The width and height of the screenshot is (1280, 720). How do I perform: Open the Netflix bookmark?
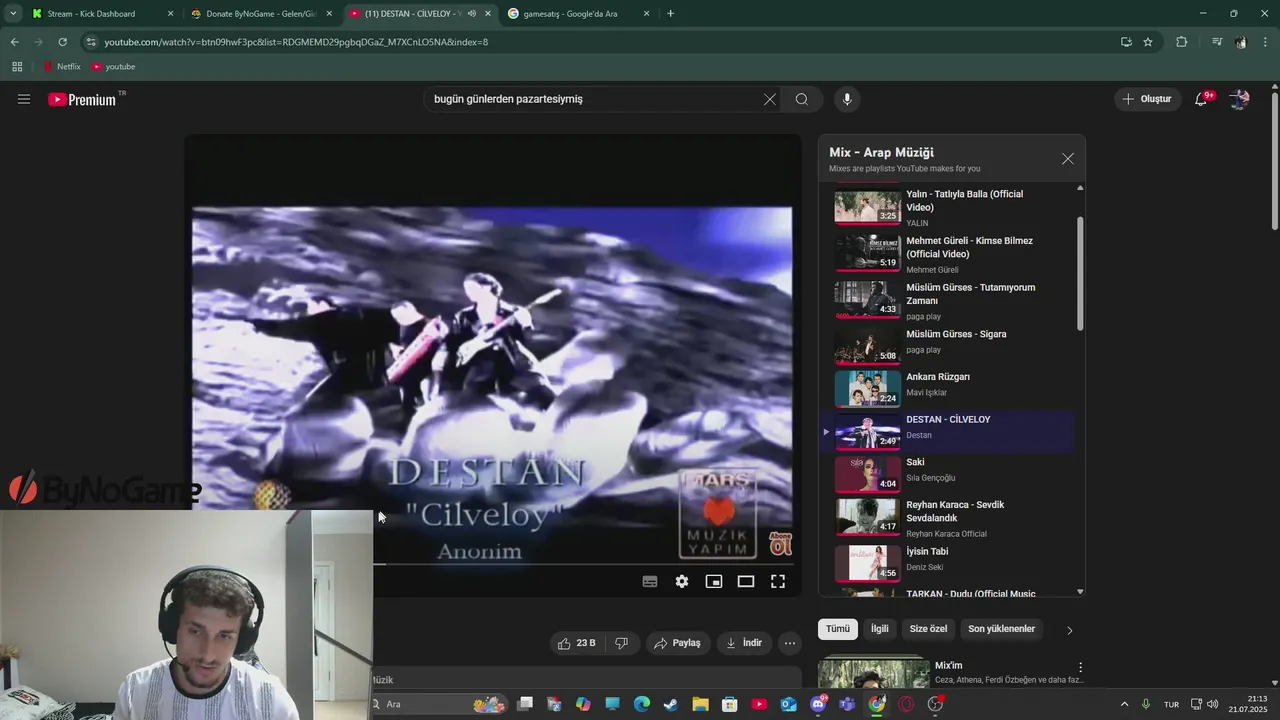pyautogui.click(x=62, y=67)
